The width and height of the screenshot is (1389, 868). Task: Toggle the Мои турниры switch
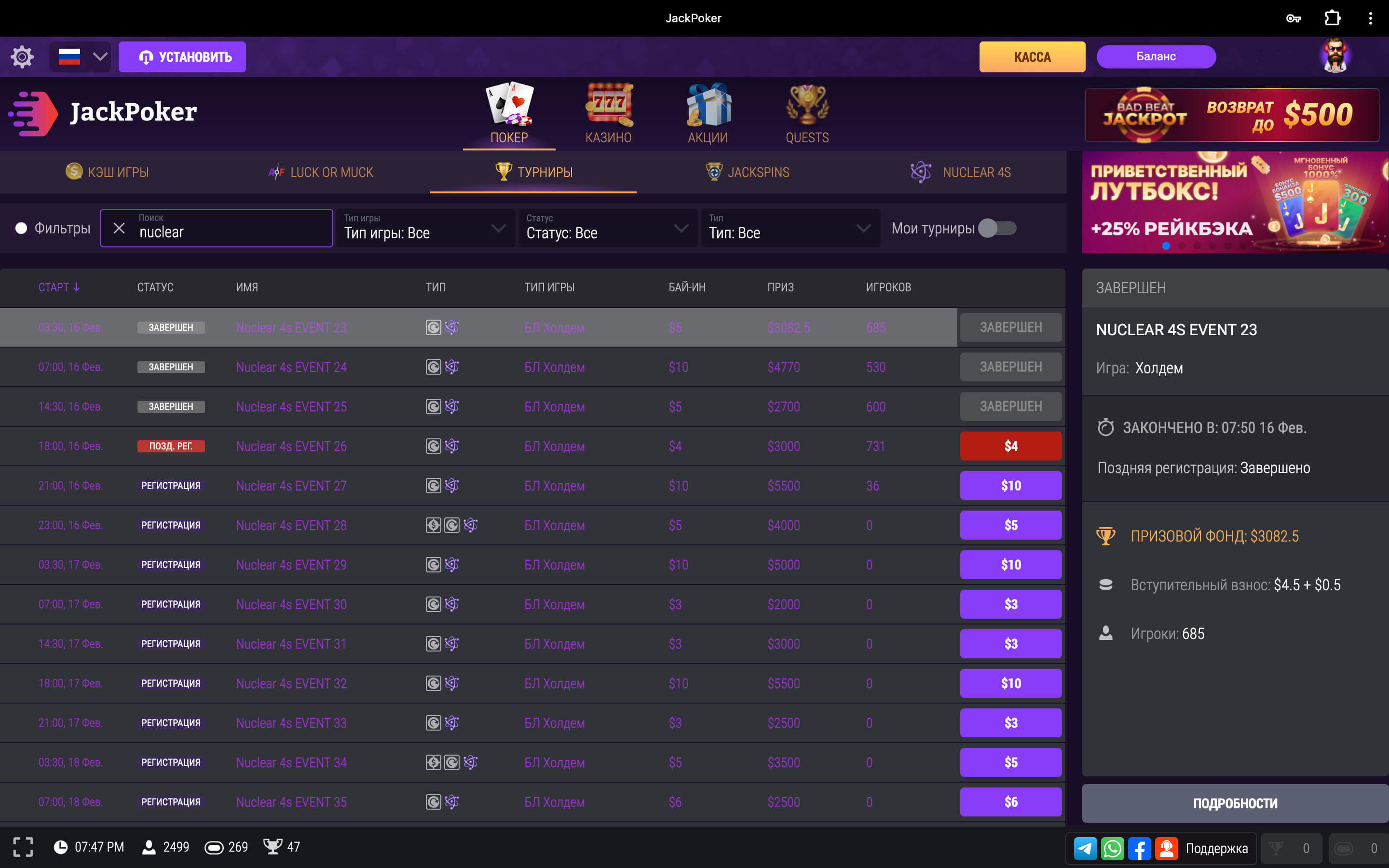pyautogui.click(x=997, y=228)
